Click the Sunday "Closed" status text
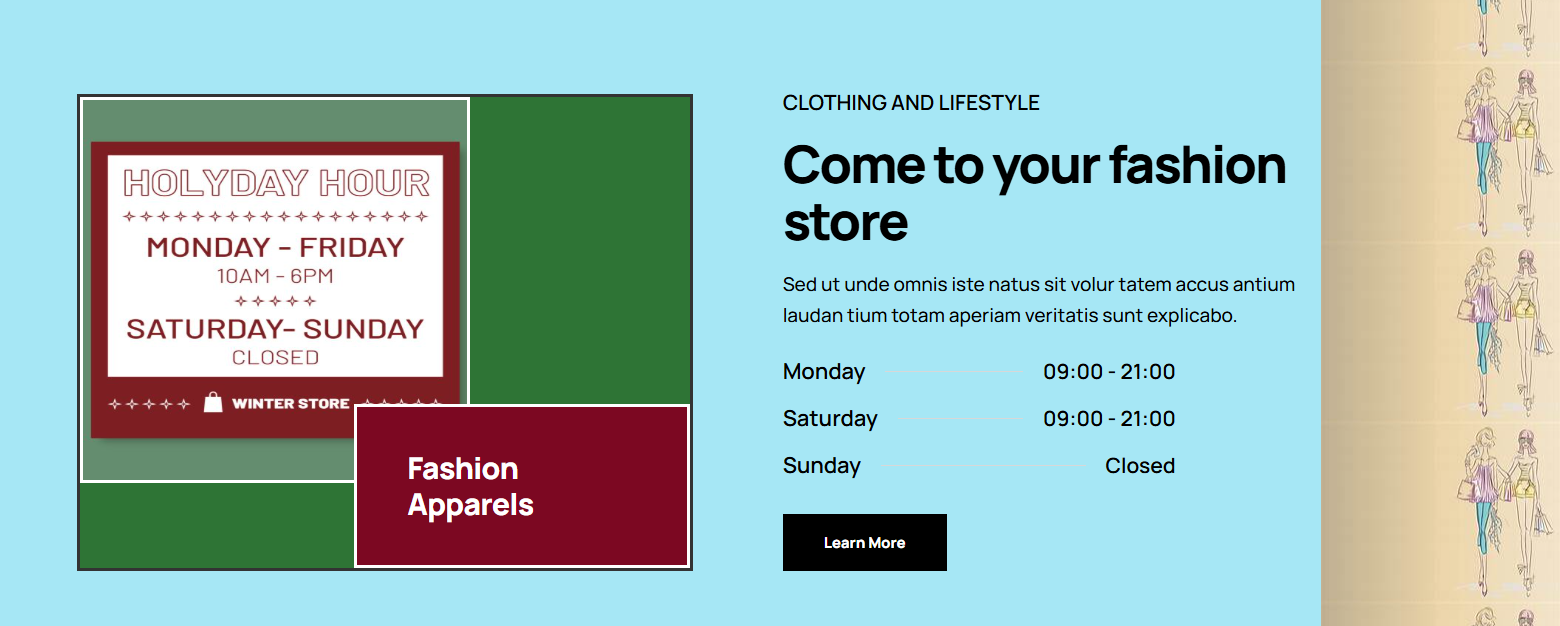 (x=1139, y=466)
